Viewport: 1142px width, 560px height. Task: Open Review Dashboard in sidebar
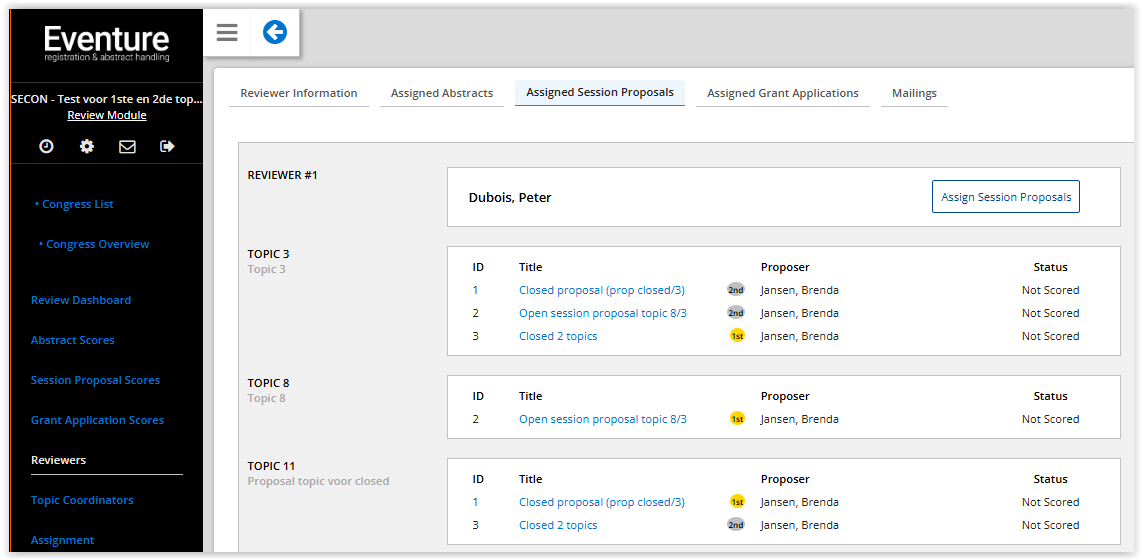click(x=81, y=300)
